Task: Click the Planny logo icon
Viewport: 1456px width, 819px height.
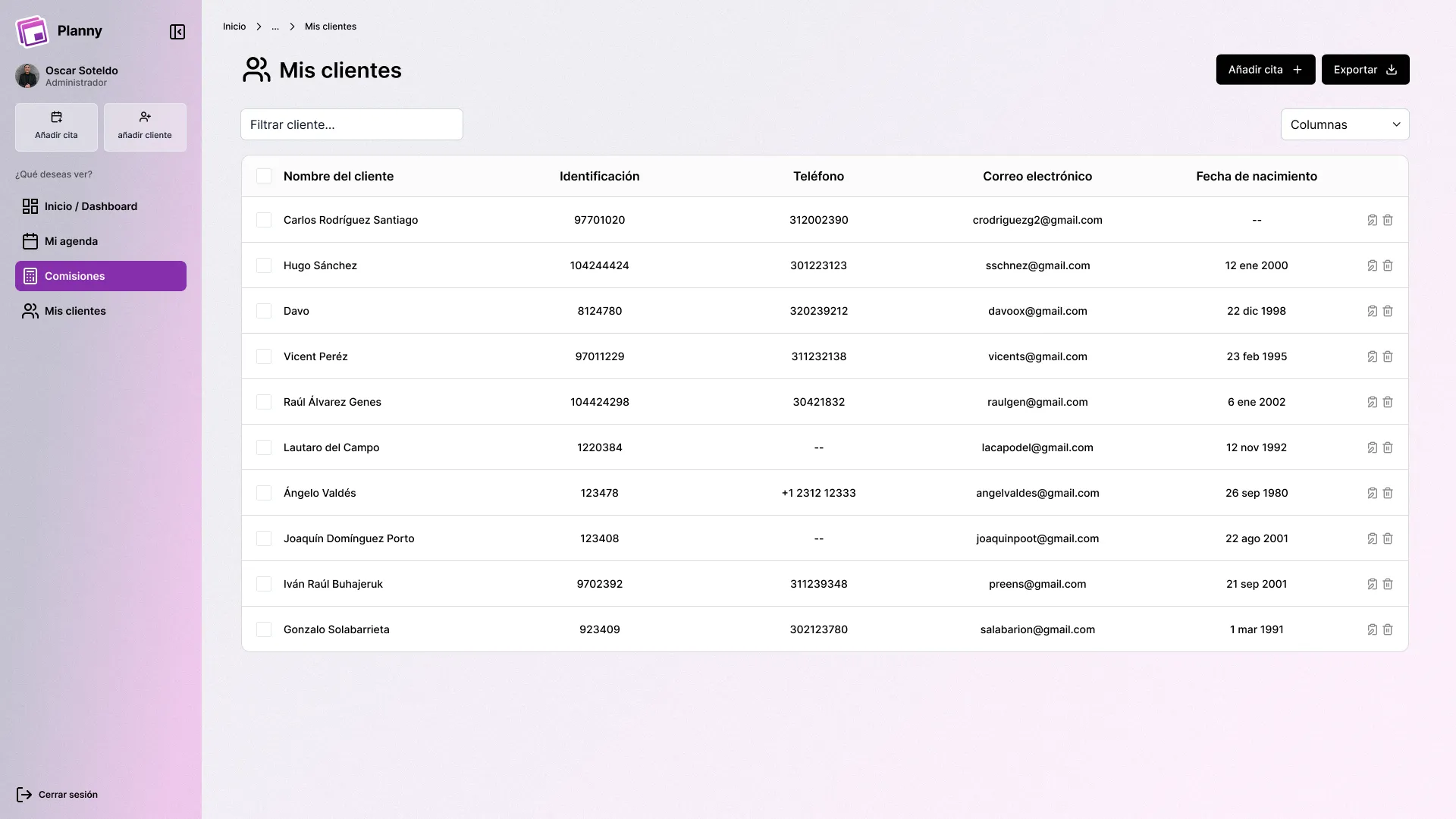Action: [32, 31]
